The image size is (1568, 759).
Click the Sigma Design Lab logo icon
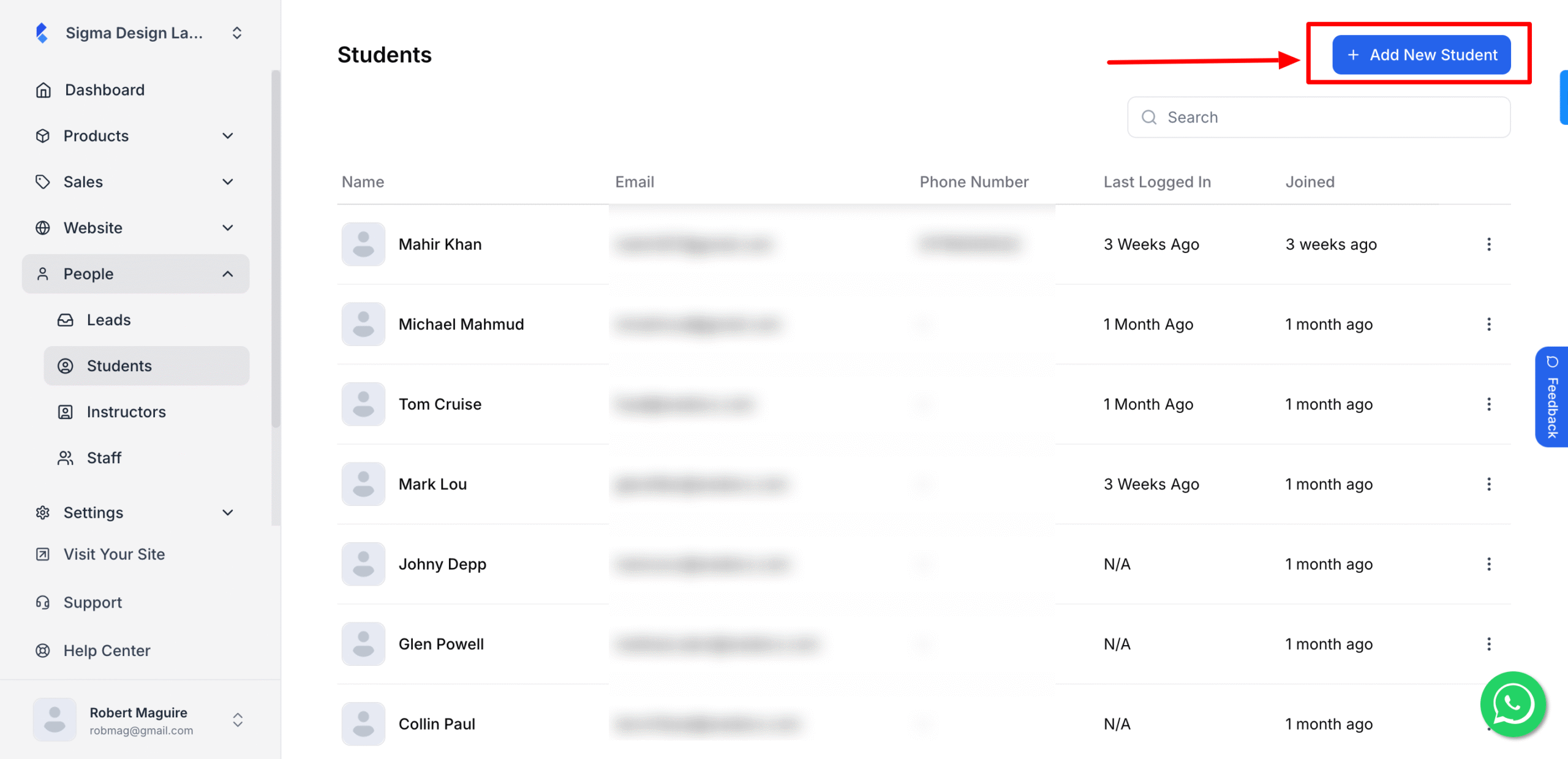[x=42, y=32]
